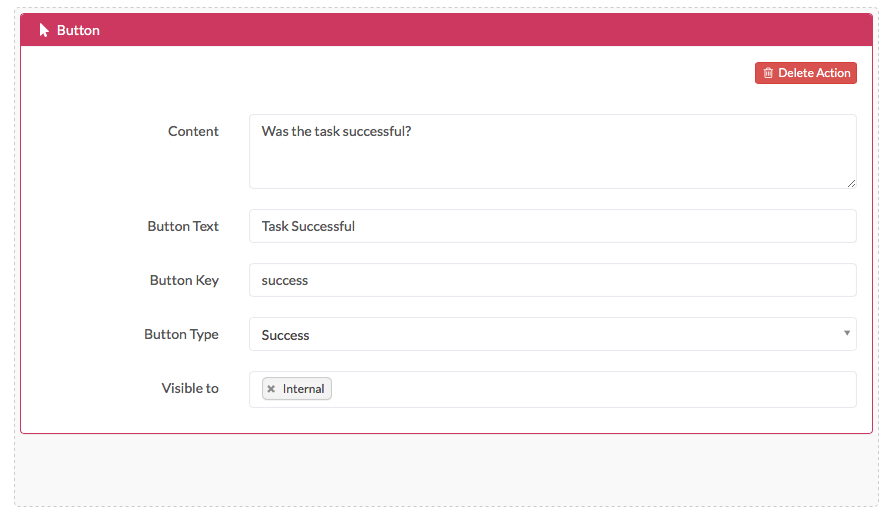
Task: Open the Button Type dropdown showing Success
Action: (x=552, y=335)
